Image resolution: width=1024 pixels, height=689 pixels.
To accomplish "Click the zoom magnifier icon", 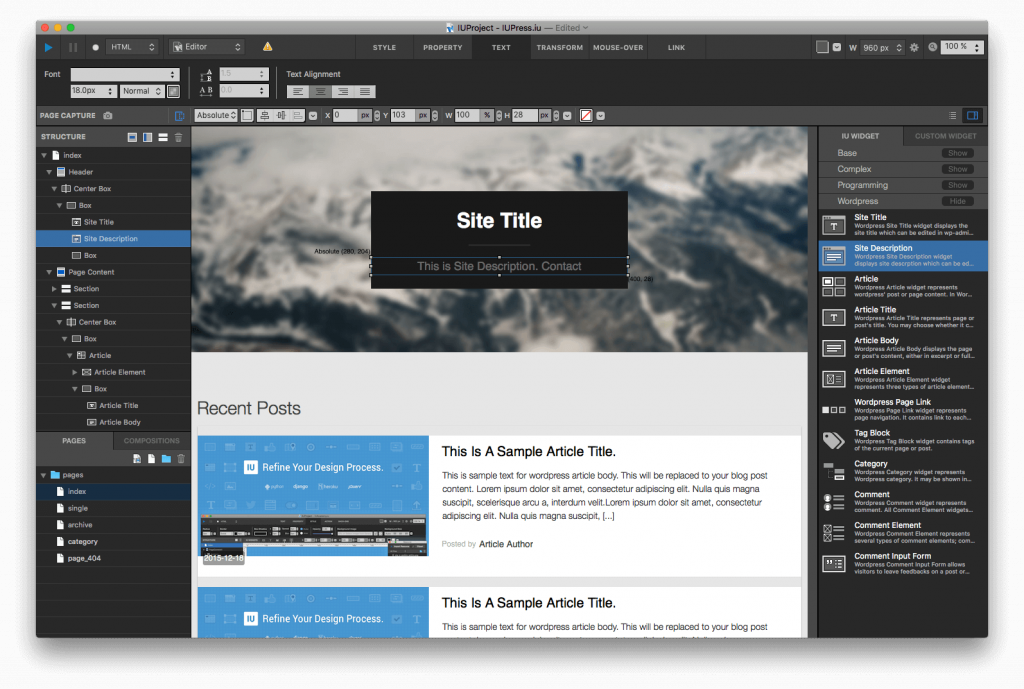I will pos(933,47).
